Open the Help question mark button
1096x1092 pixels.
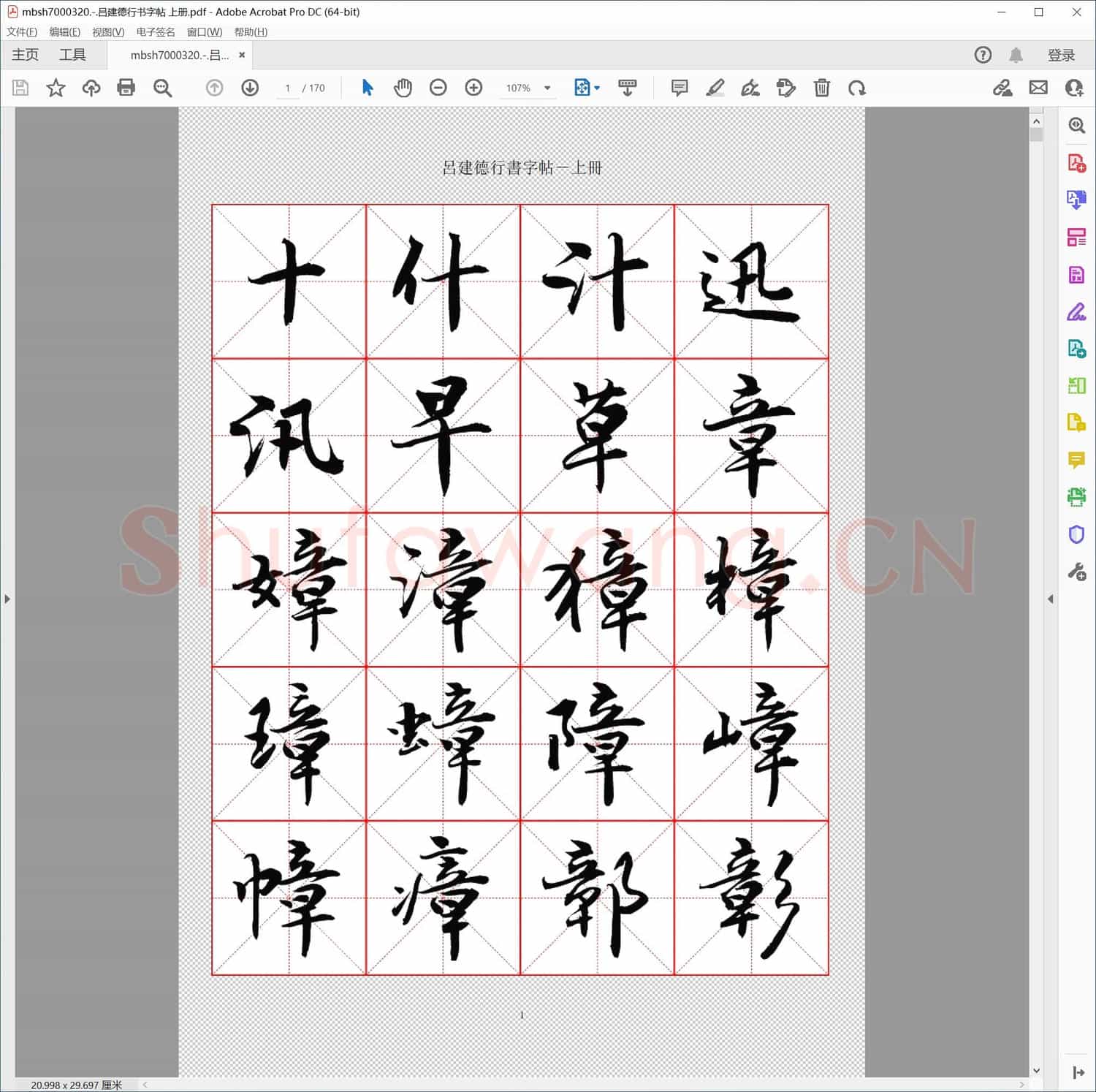pyautogui.click(x=983, y=54)
